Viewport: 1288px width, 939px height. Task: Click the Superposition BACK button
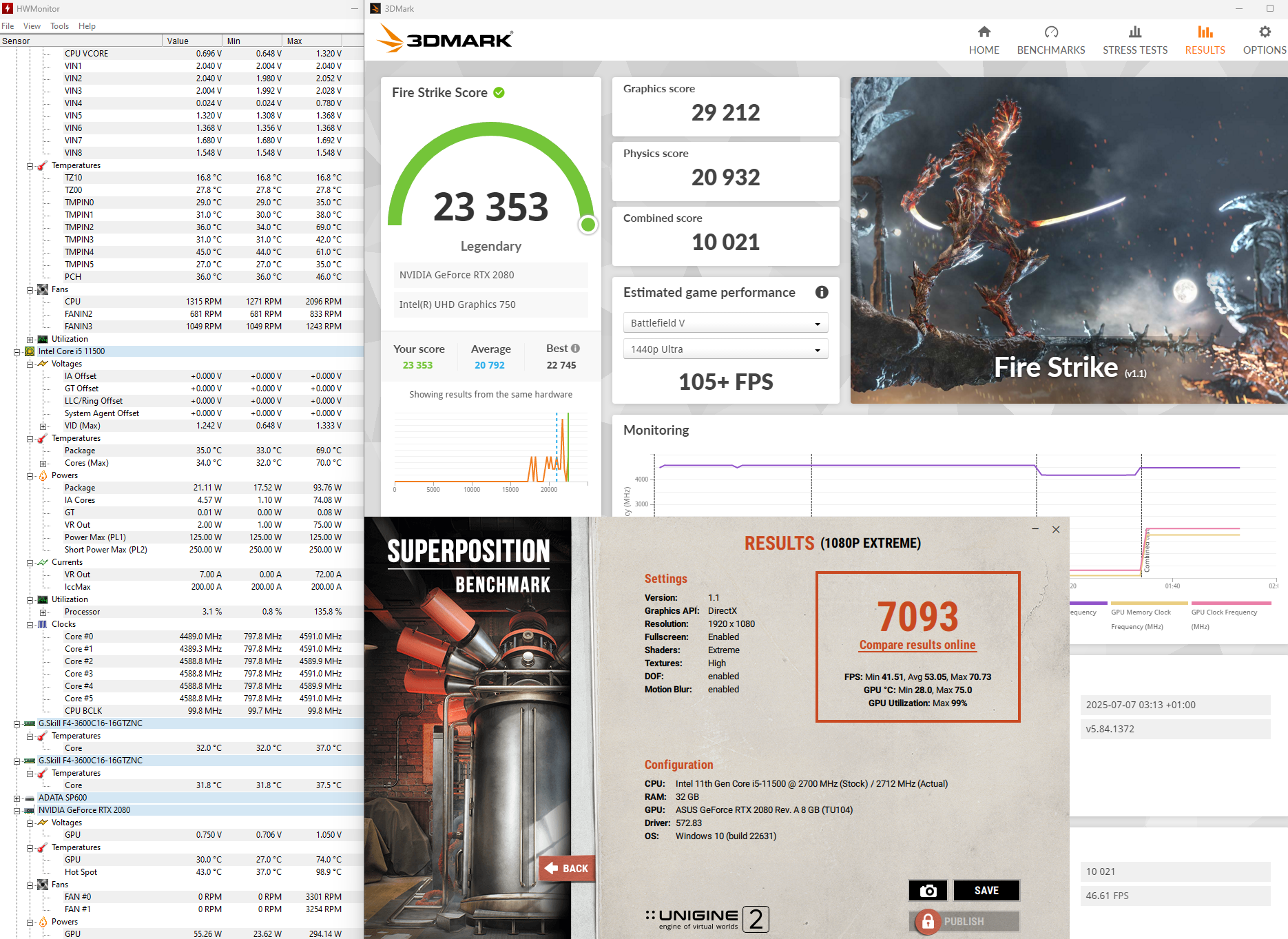click(x=566, y=868)
